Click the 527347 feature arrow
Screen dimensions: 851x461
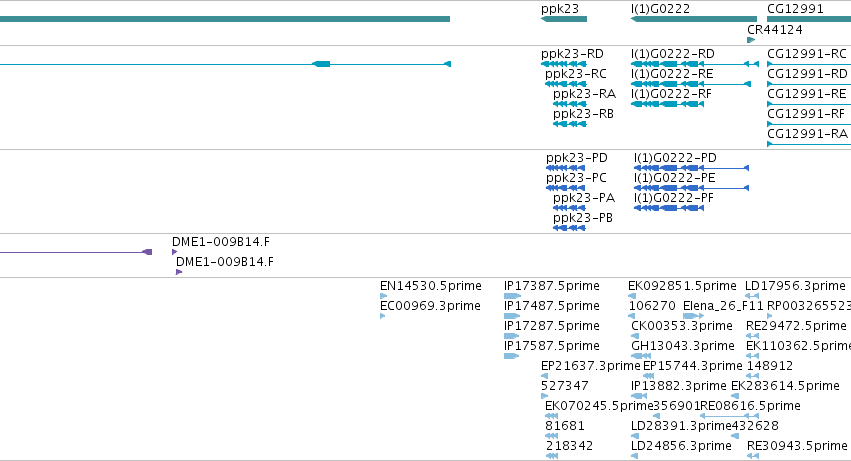coord(544,396)
